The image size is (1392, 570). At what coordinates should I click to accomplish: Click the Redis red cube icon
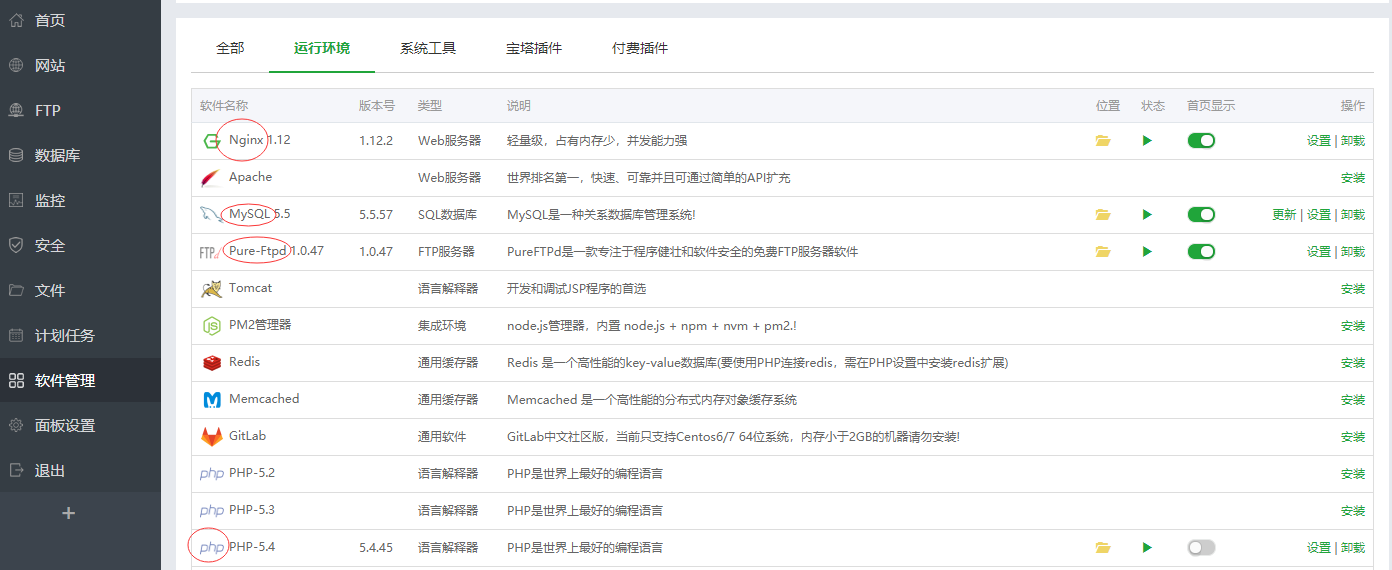click(x=211, y=363)
